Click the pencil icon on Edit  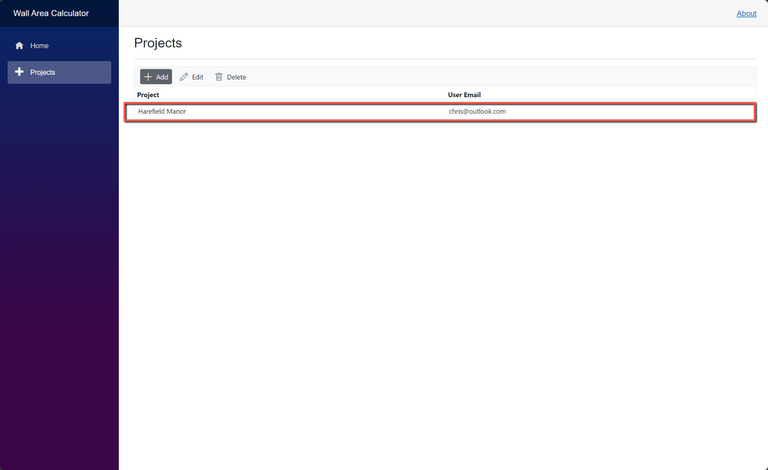click(184, 77)
